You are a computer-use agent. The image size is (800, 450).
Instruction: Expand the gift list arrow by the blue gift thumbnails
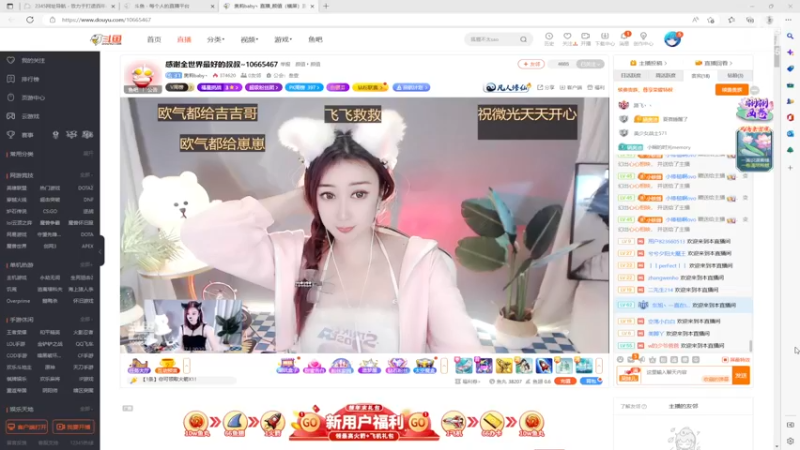click(x=599, y=365)
